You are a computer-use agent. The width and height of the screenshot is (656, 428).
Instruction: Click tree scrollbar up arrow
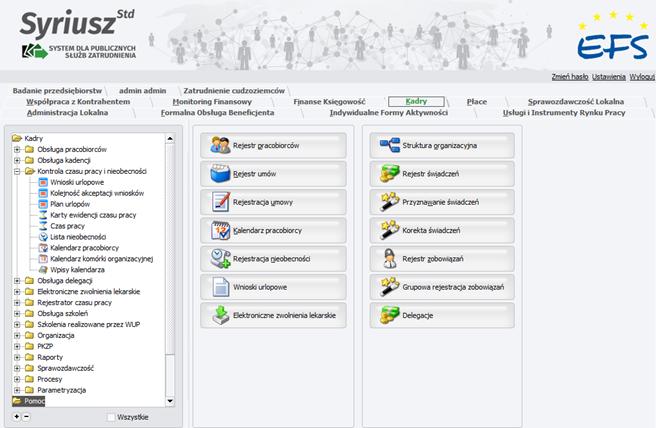click(x=170, y=138)
